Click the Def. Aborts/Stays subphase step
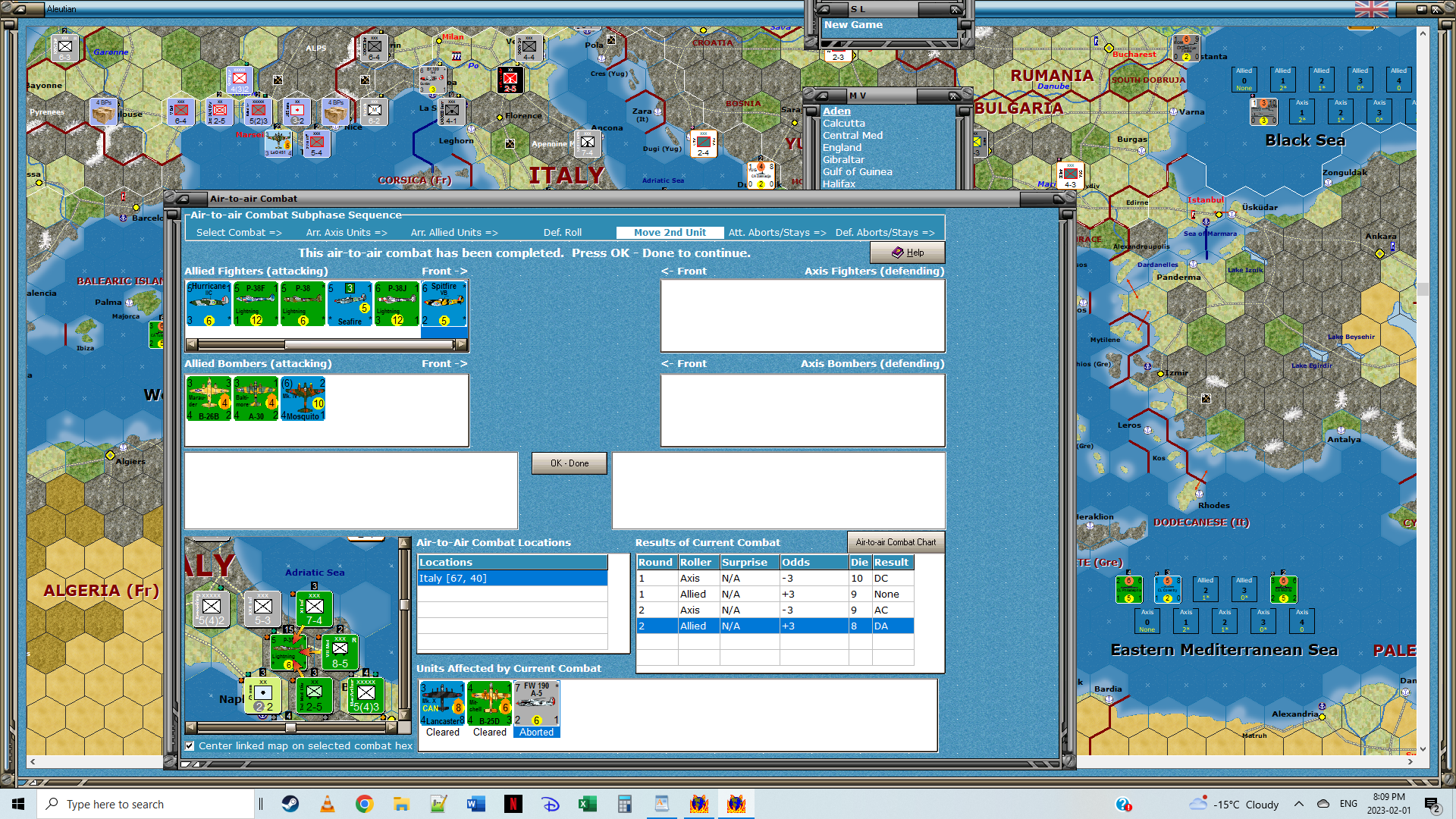 (x=885, y=233)
